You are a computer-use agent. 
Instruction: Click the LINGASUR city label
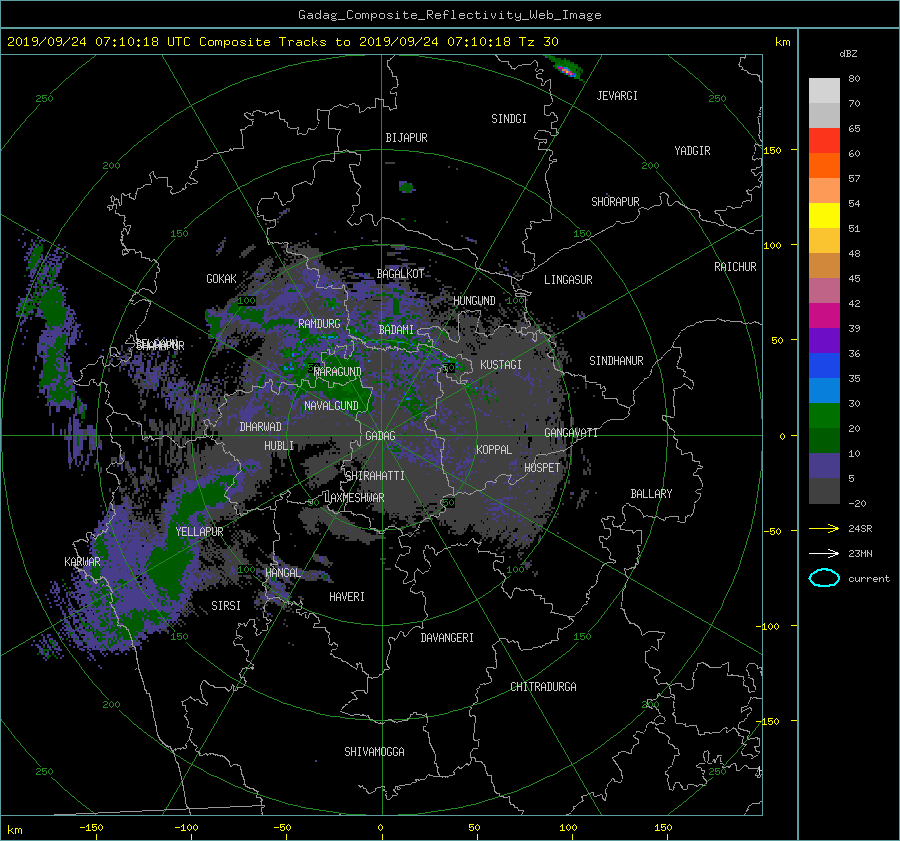point(568,280)
